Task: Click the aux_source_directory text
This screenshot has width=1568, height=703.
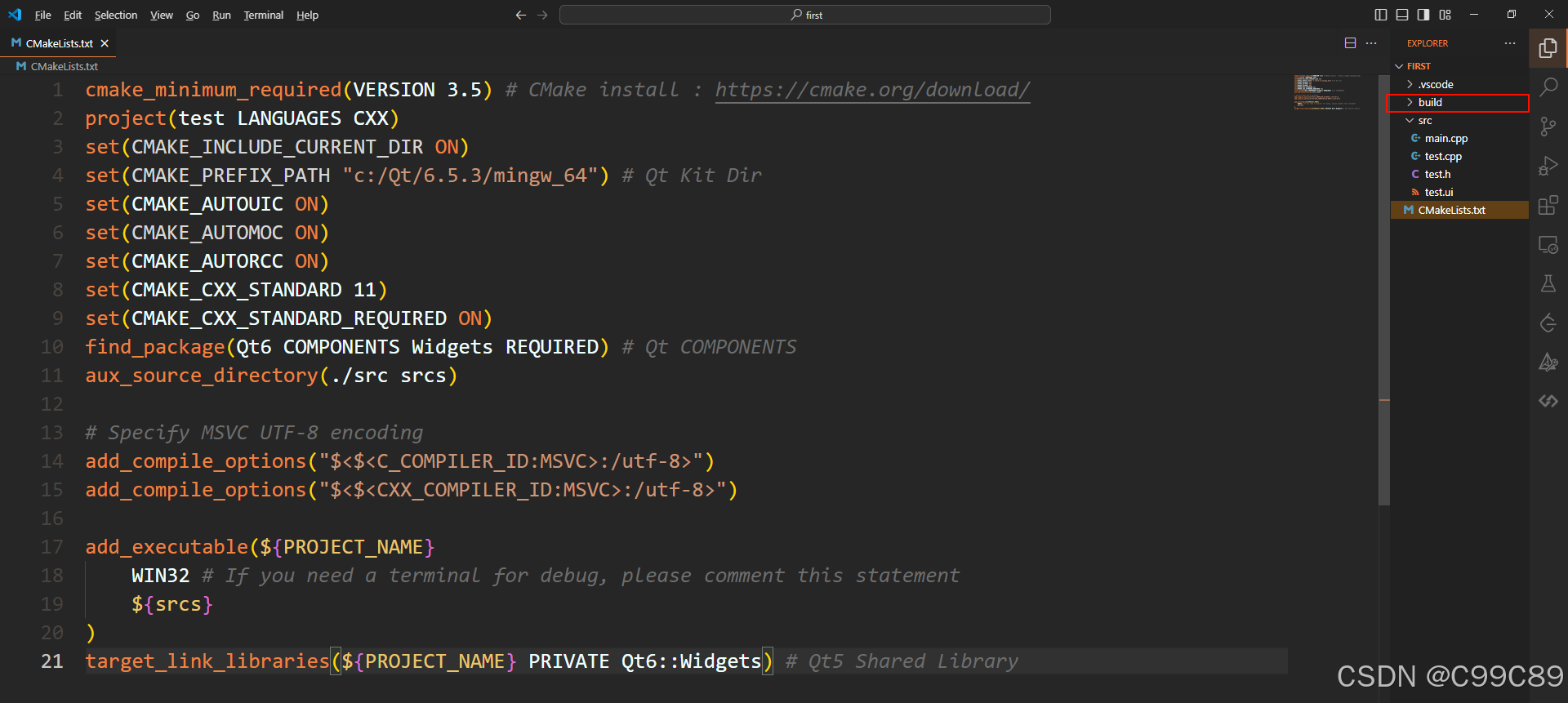Action: [x=202, y=376]
